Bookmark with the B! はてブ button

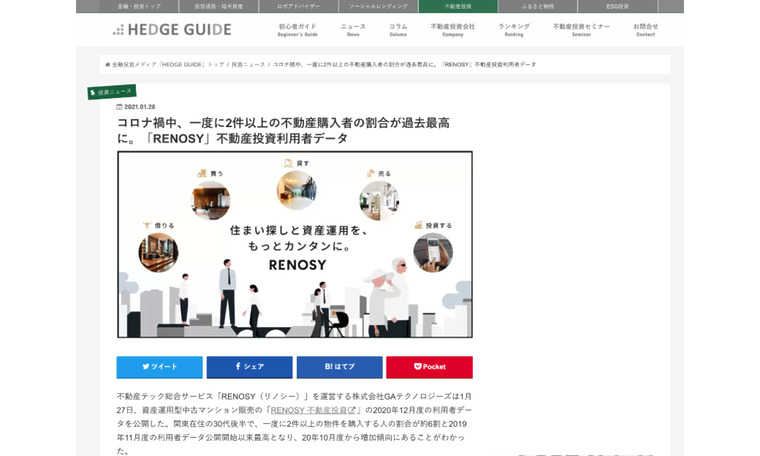339,367
